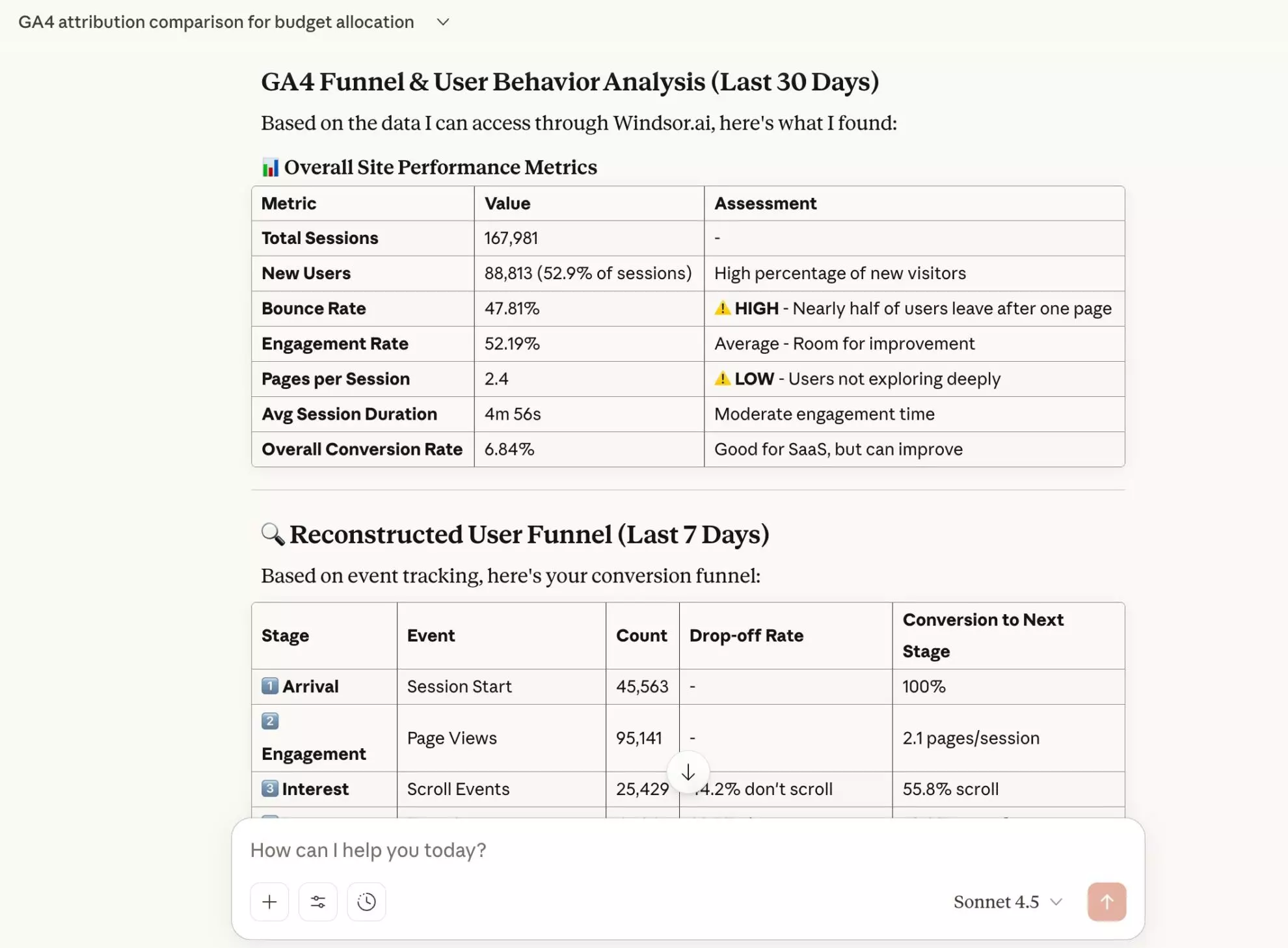
Task: Open the conversation title dropdown chevron
Action: (442, 21)
